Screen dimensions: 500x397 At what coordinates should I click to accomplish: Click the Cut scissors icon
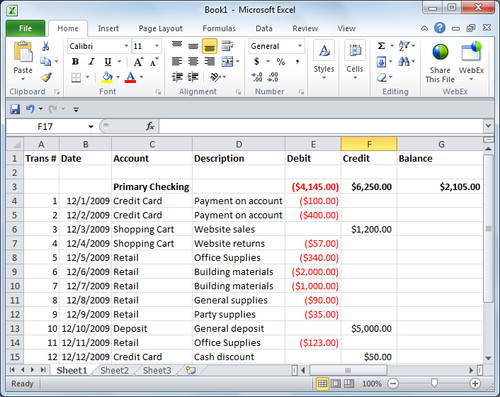[x=46, y=46]
